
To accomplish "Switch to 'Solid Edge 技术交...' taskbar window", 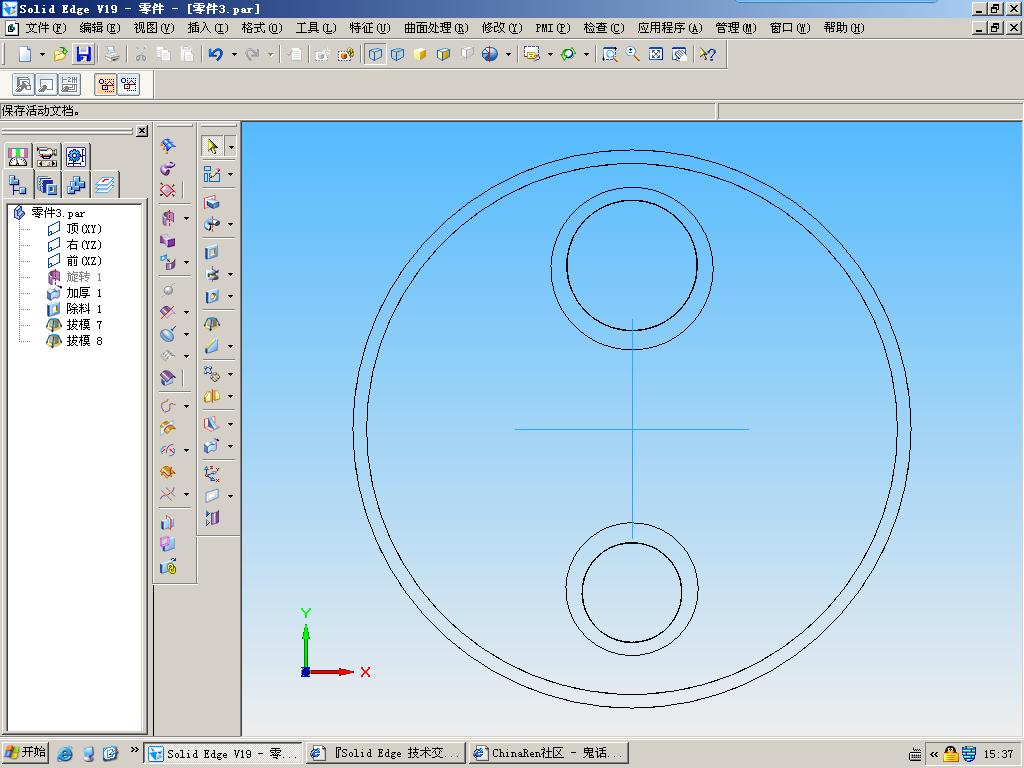I will pos(387,753).
